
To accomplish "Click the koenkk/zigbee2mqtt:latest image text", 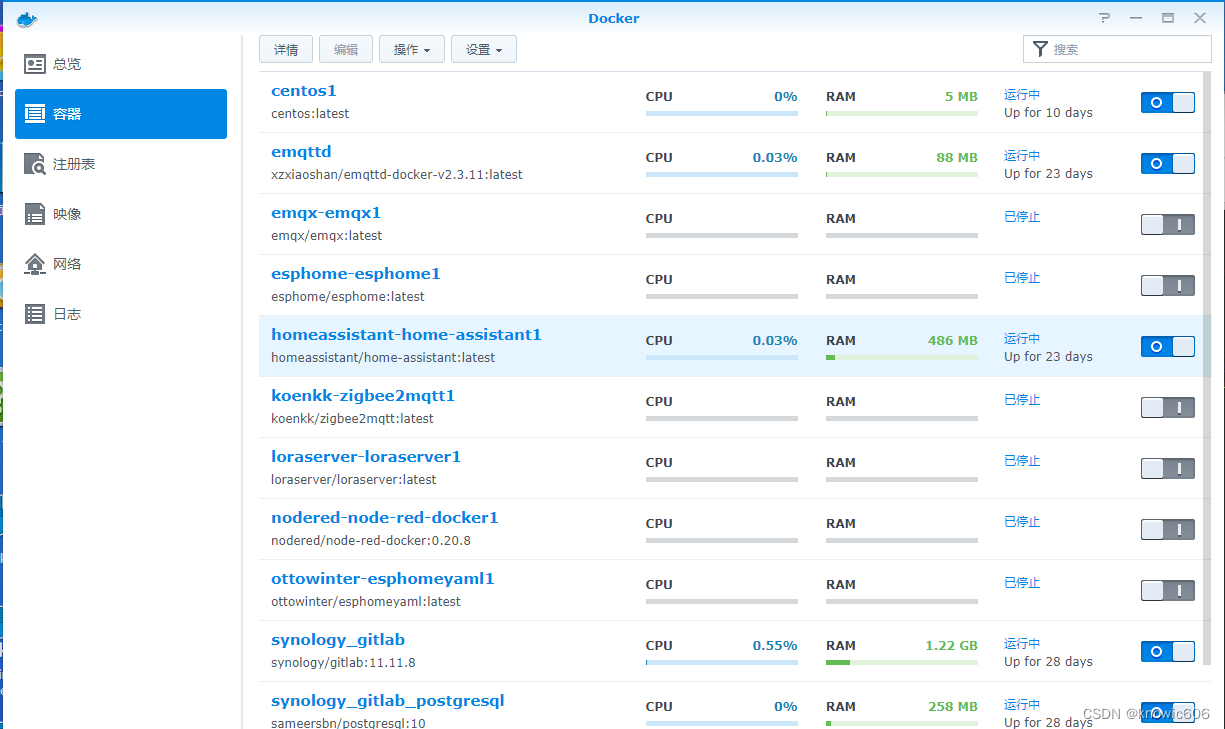I will coord(352,419).
